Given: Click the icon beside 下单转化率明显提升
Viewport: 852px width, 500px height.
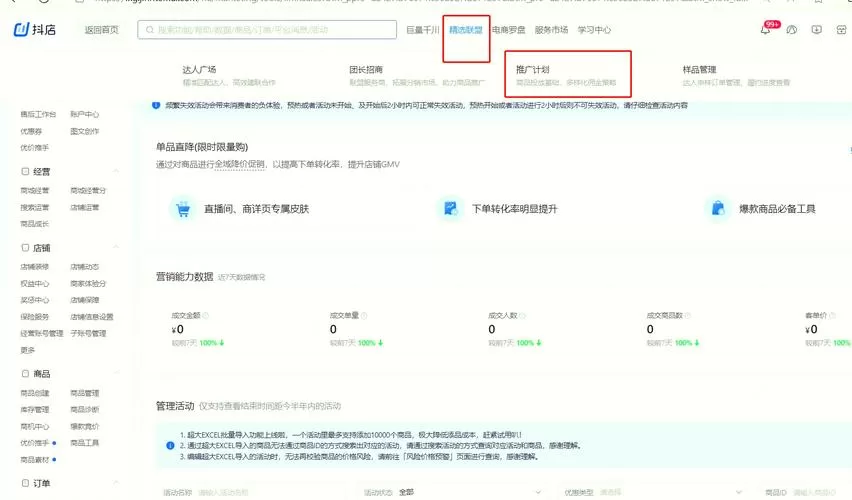Looking at the screenshot, I should tap(450, 208).
